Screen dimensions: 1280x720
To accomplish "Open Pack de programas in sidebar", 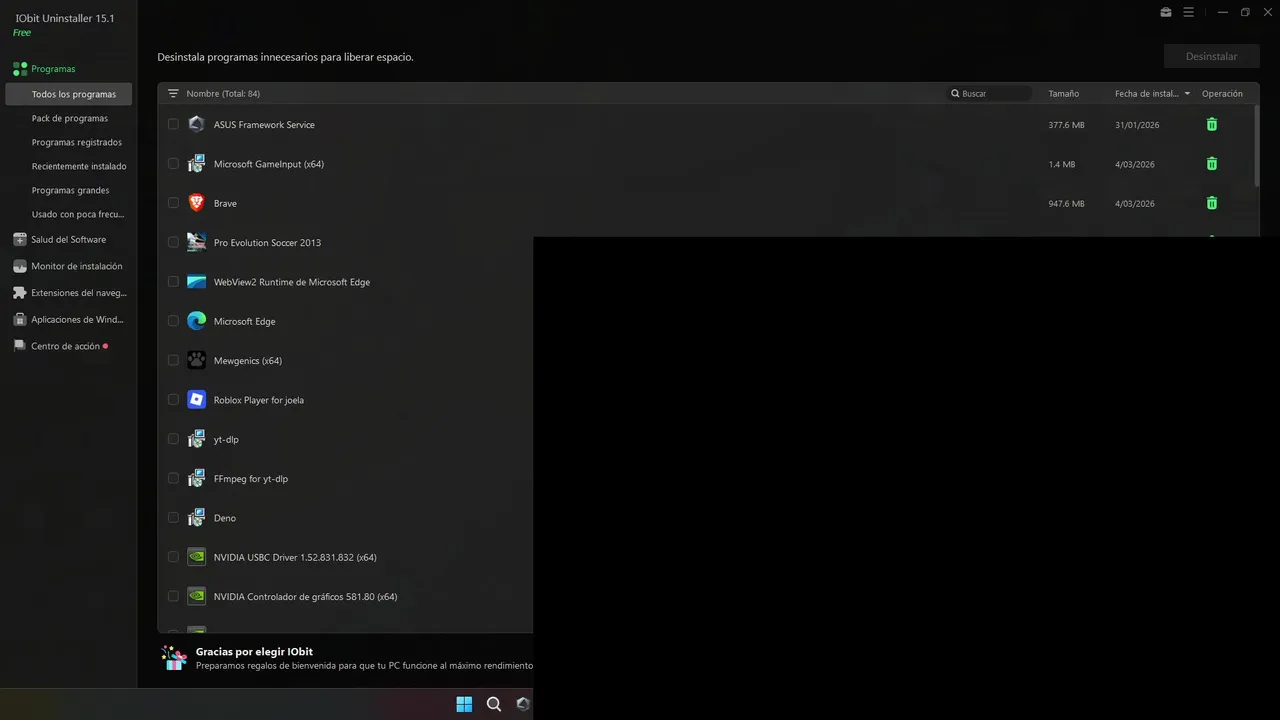I will tap(68, 118).
